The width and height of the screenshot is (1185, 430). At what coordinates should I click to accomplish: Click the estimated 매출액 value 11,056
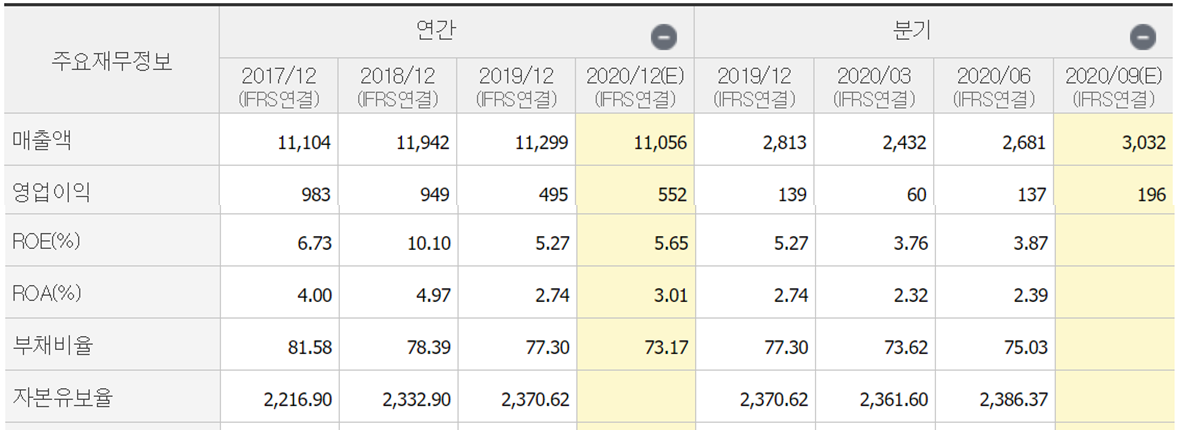coord(659,143)
